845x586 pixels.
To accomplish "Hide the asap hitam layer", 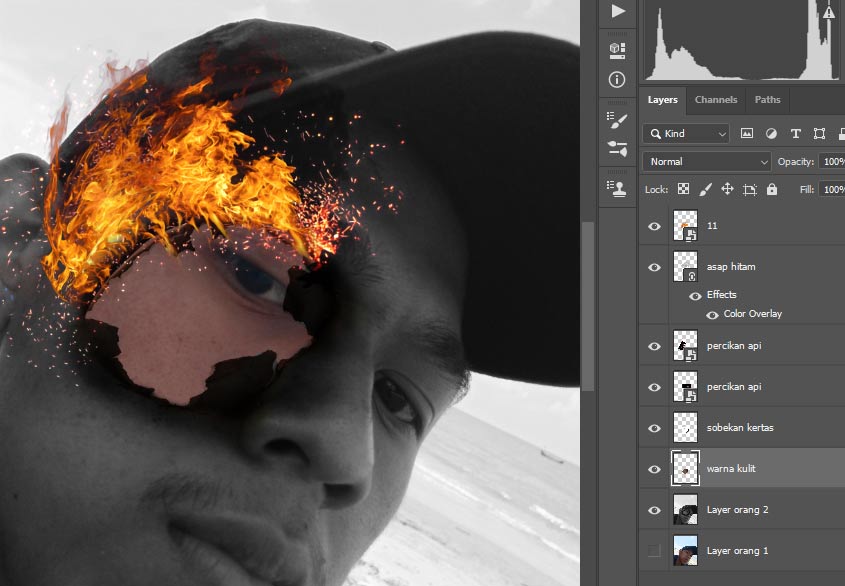I will tap(654, 267).
